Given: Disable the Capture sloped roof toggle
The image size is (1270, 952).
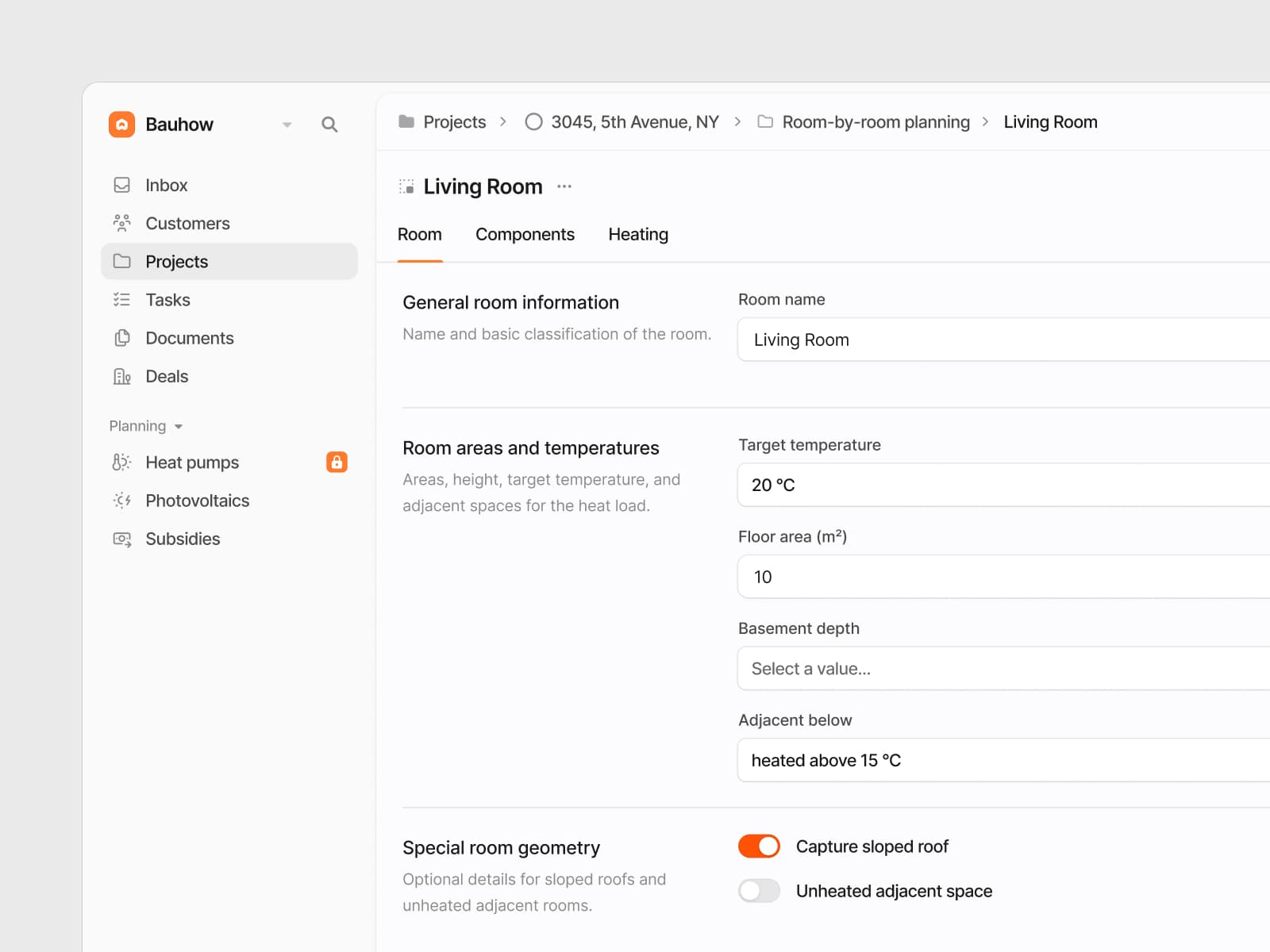Looking at the screenshot, I should (x=759, y=846).
